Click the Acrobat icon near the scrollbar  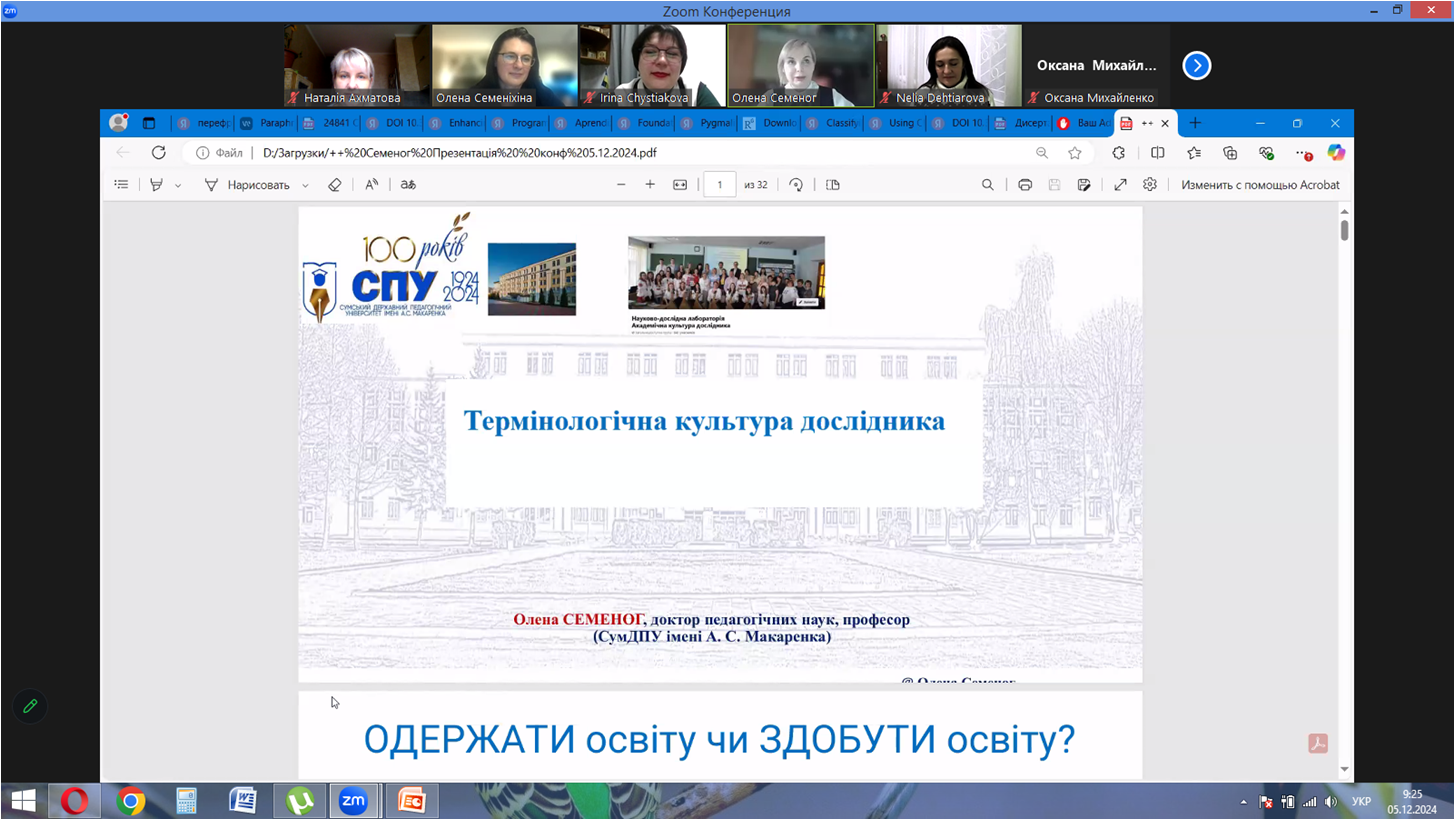point(1318,744)
